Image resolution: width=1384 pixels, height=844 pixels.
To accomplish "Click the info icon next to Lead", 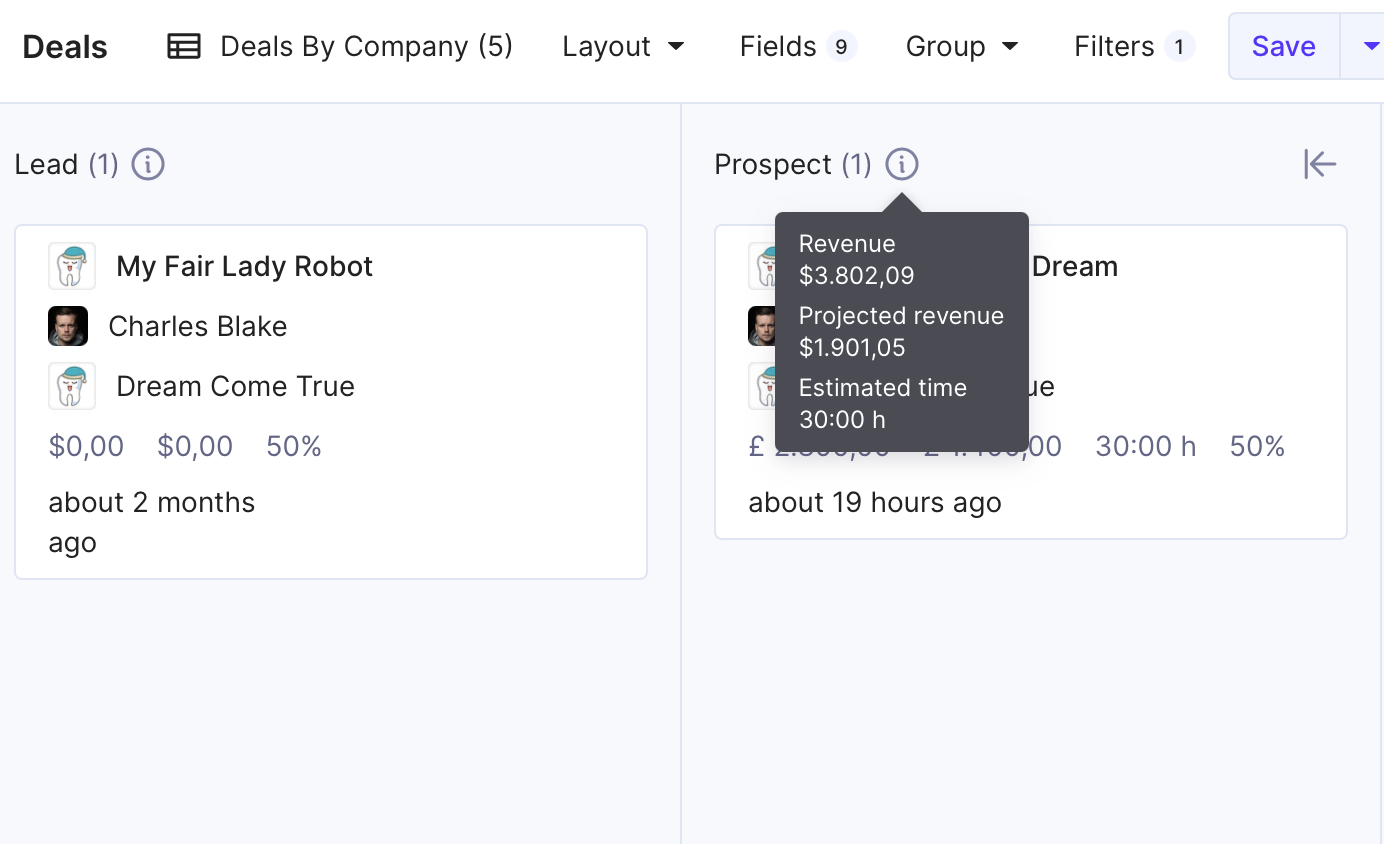I will click(148, 164).
